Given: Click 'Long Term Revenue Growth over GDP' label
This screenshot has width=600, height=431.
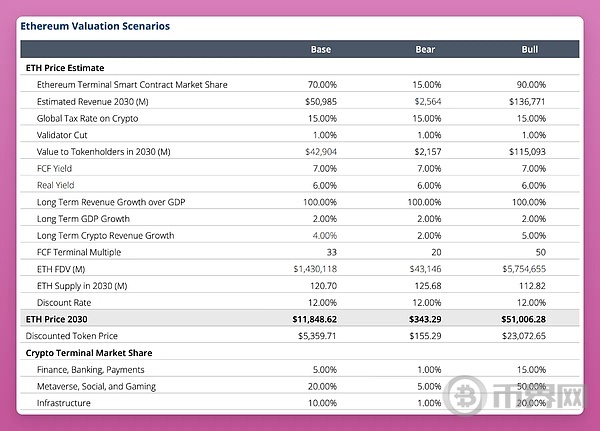Looking at the screenshot, I should 111,202.
